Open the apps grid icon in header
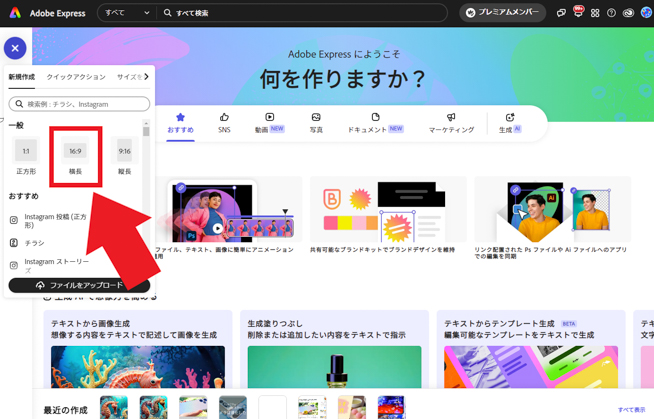 coord(595,13)
